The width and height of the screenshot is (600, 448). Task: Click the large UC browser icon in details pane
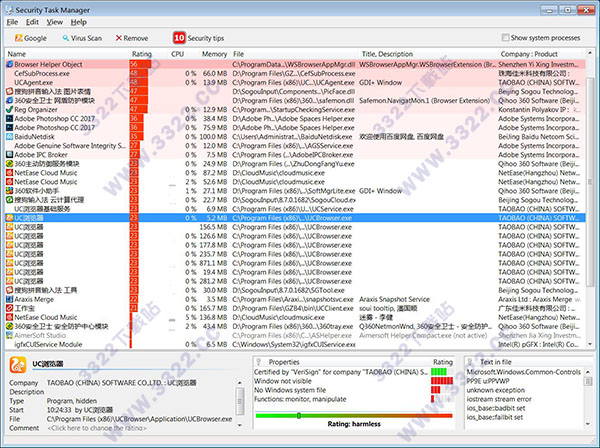coord(18,365)
